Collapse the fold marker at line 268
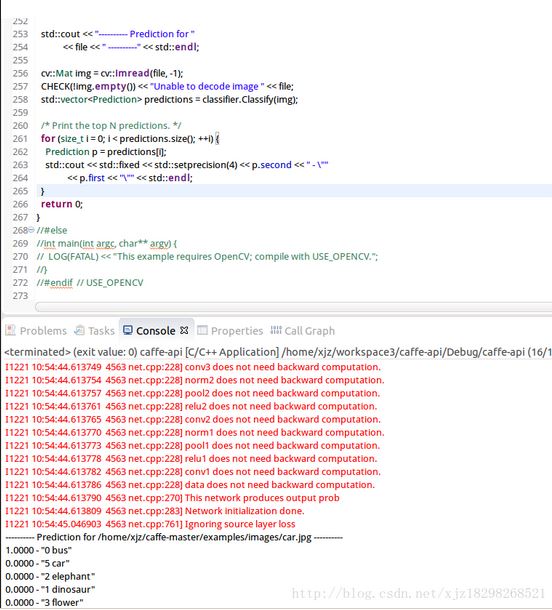The height and width of the screenshot is (610, 552). pos(32,230)
